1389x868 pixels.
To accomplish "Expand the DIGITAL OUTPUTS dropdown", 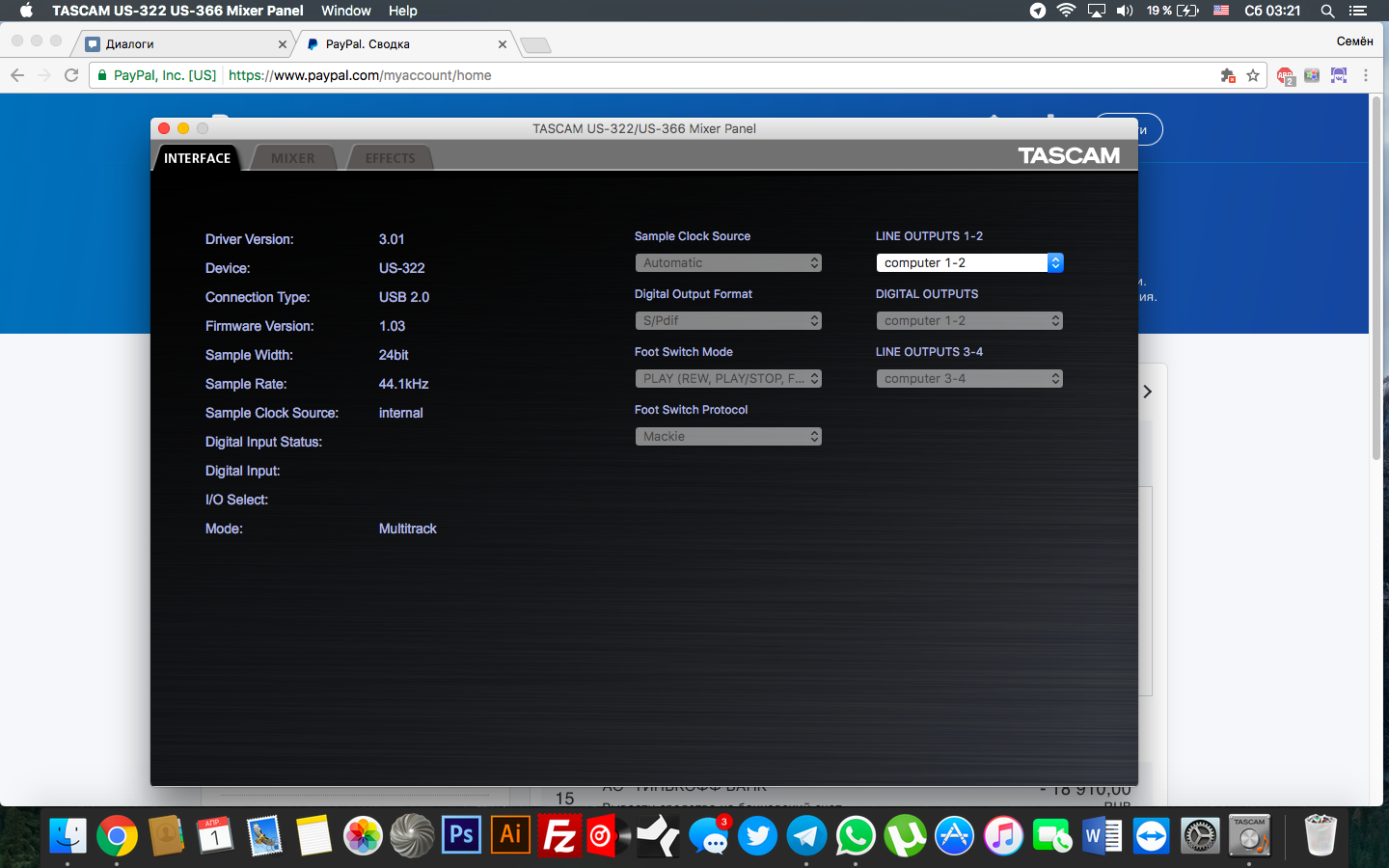I will [969, 321].
